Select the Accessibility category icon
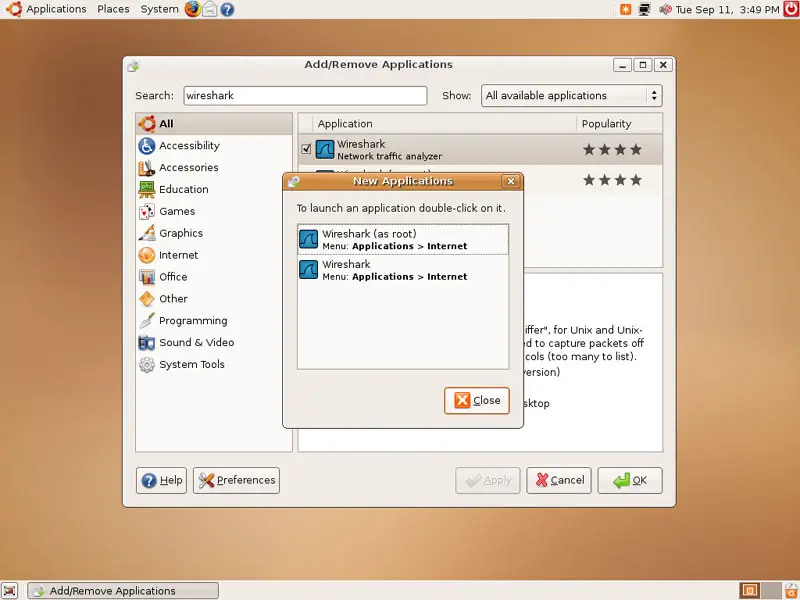 (x=147, y=146)
